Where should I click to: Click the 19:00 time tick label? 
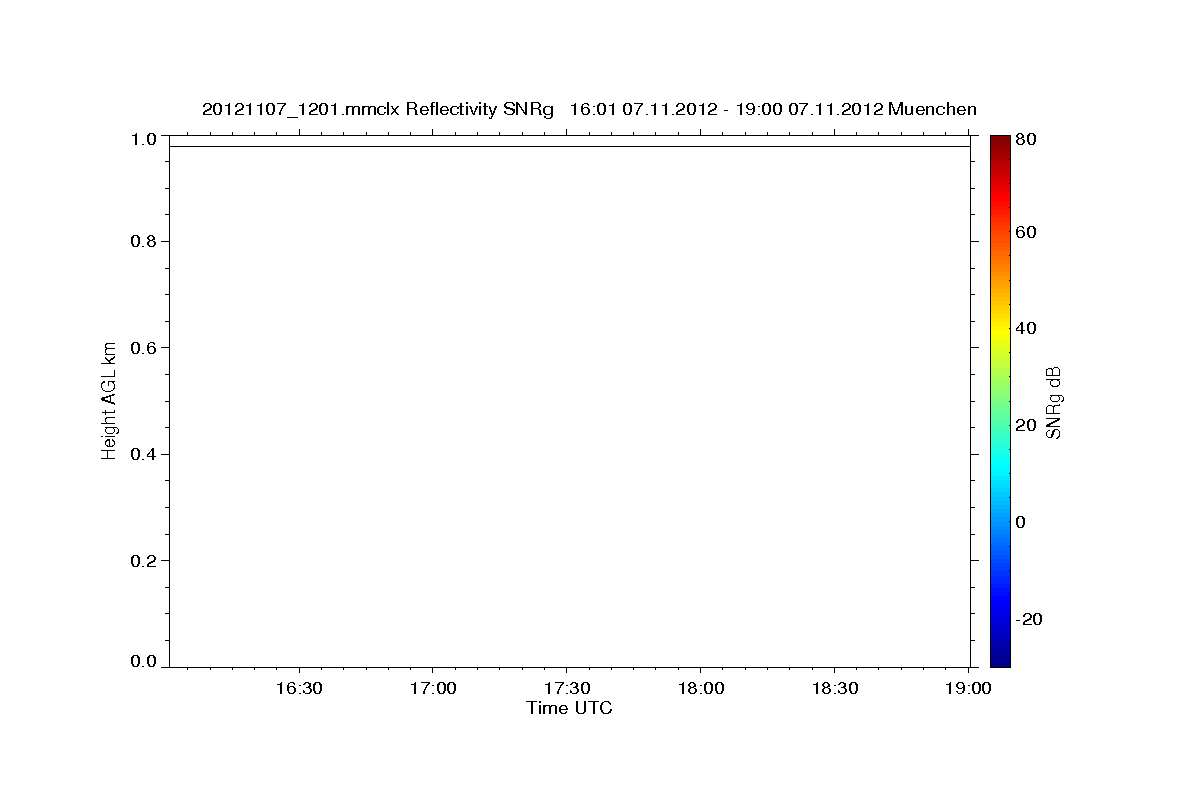[x=969, y=689]
